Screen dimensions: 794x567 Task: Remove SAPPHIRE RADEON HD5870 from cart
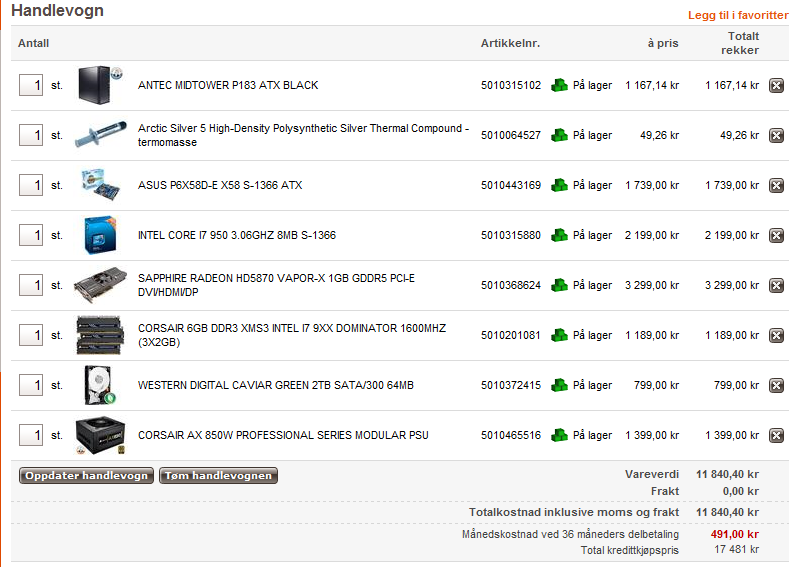(776, 286)
